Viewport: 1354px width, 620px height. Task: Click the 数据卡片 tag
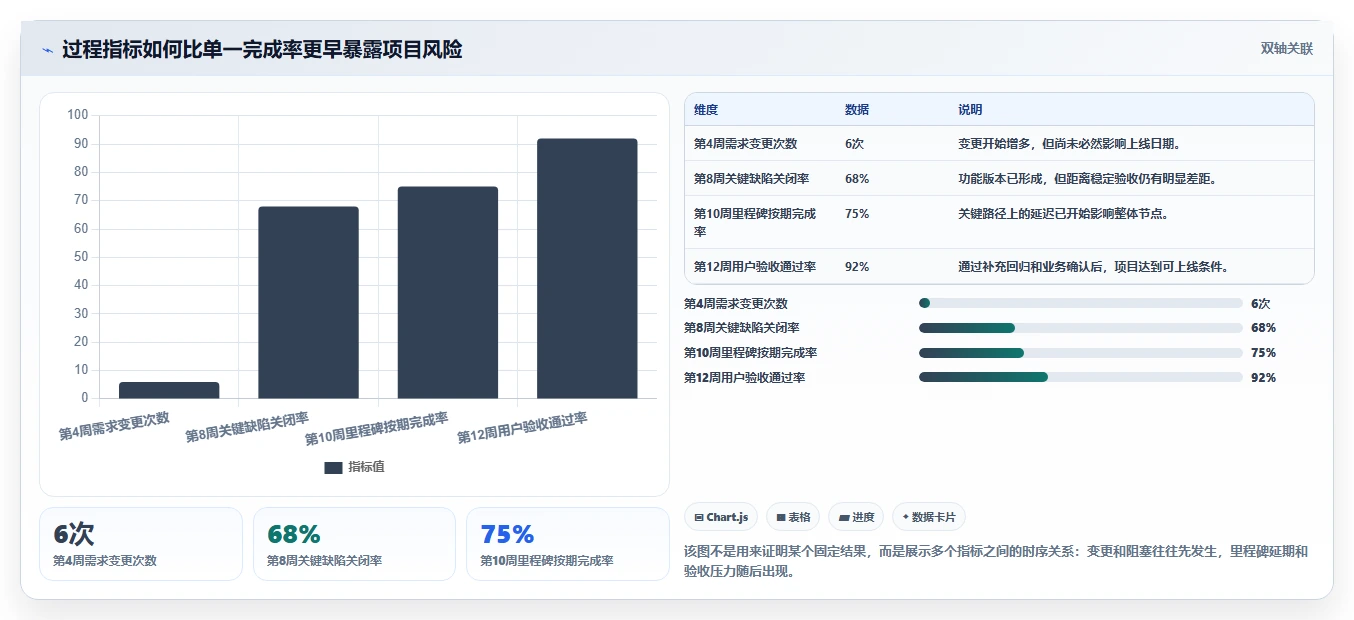point(929,517)
